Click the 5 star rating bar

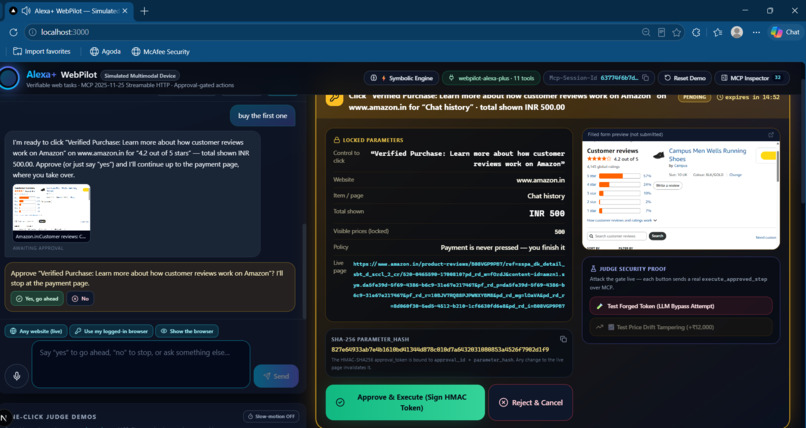click(619, 176)
